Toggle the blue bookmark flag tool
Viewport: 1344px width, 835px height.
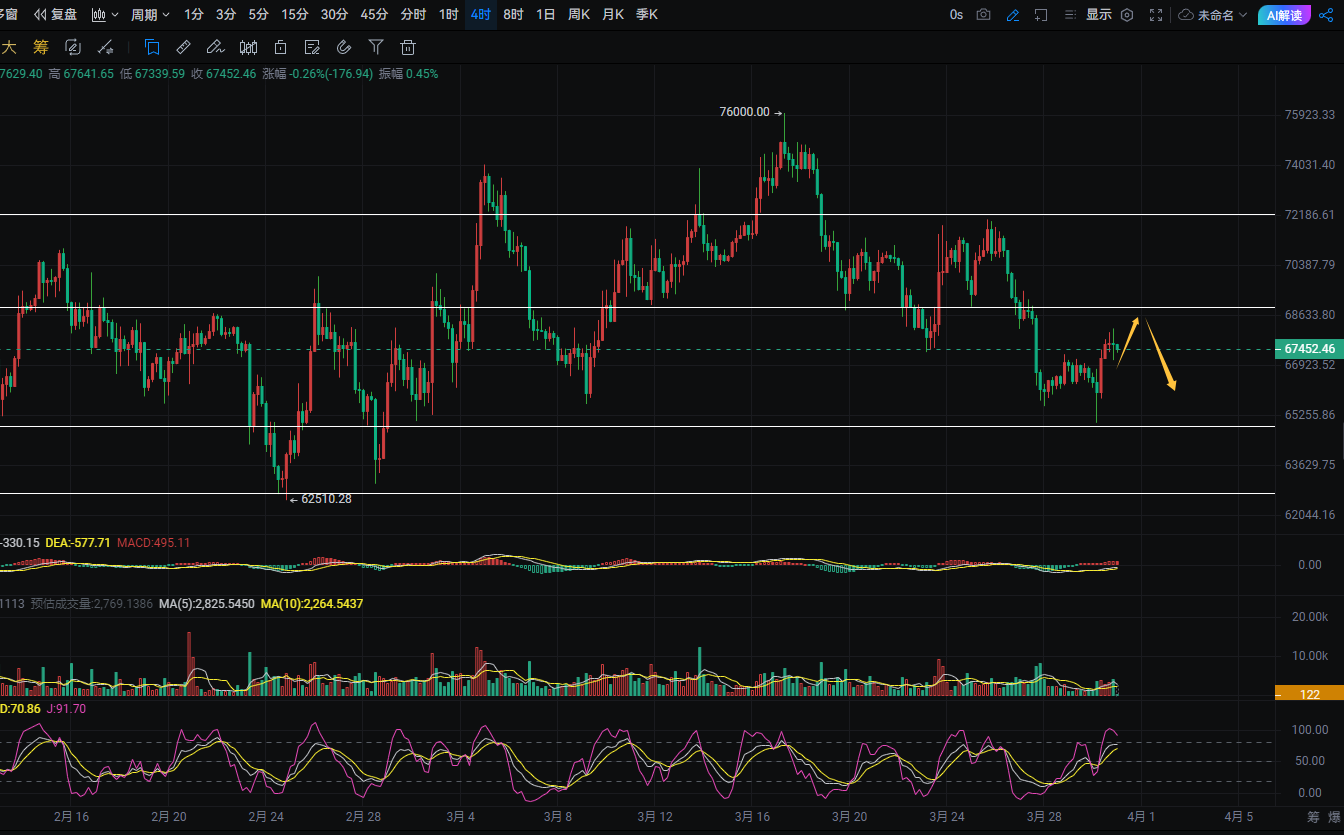tap(152, 47)
